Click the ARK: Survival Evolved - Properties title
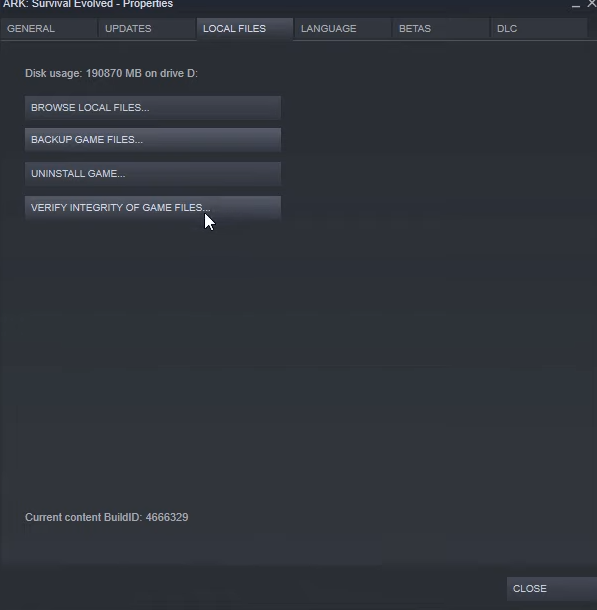Screen dimensions: 597x610 88,4
